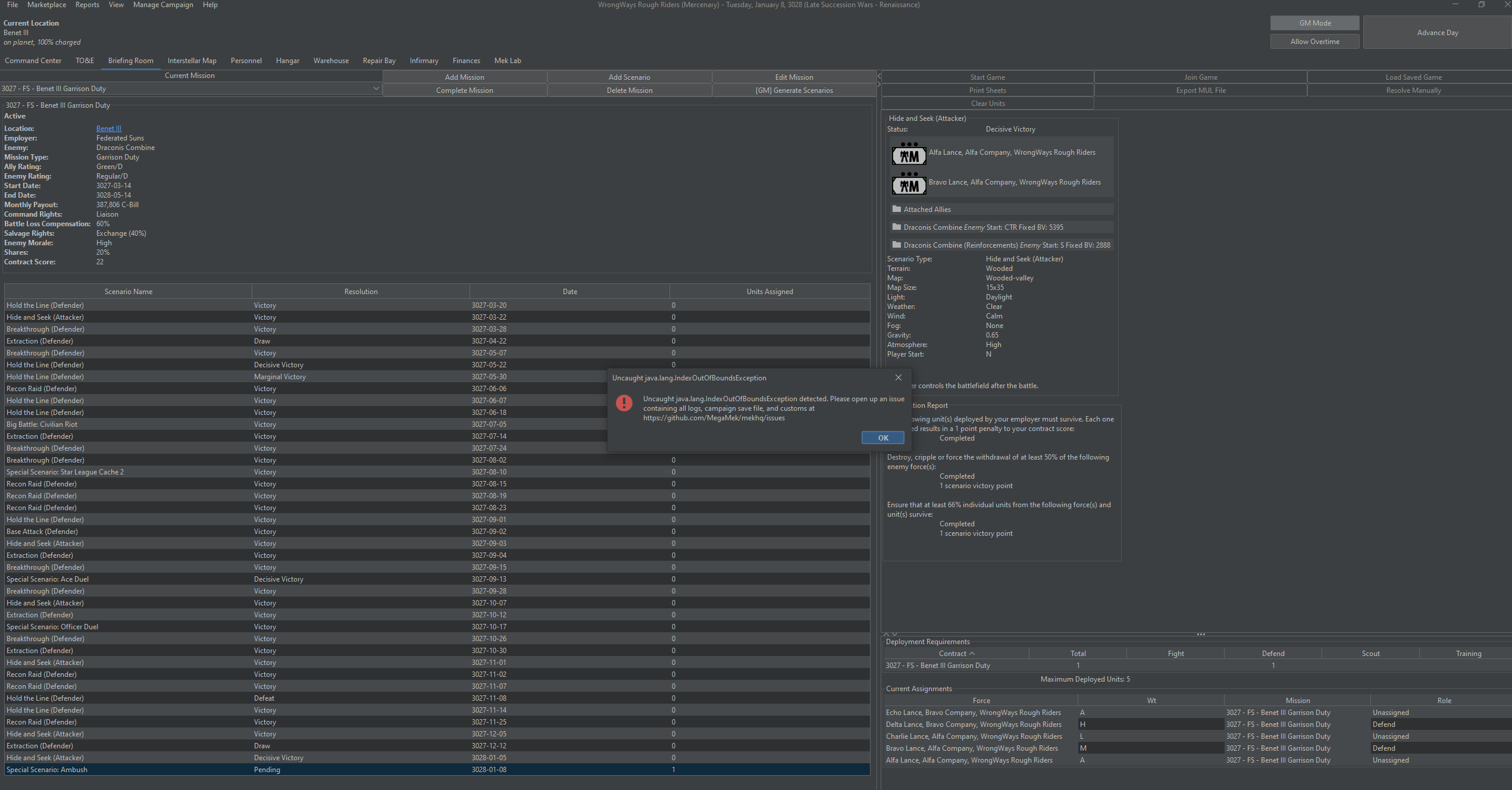Dismiss the exception dialog with its X
Screen dimensions: 1512x790
point(898,377)
